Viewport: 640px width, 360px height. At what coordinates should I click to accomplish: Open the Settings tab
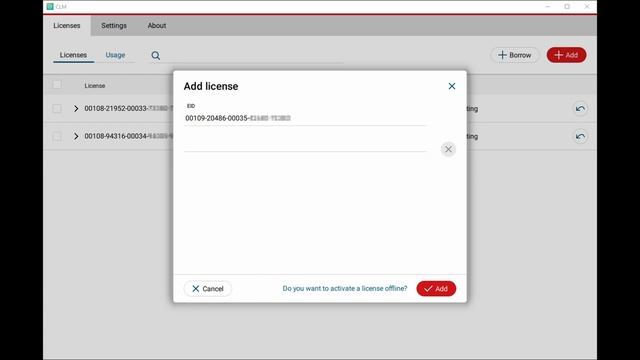click(114, 26)
